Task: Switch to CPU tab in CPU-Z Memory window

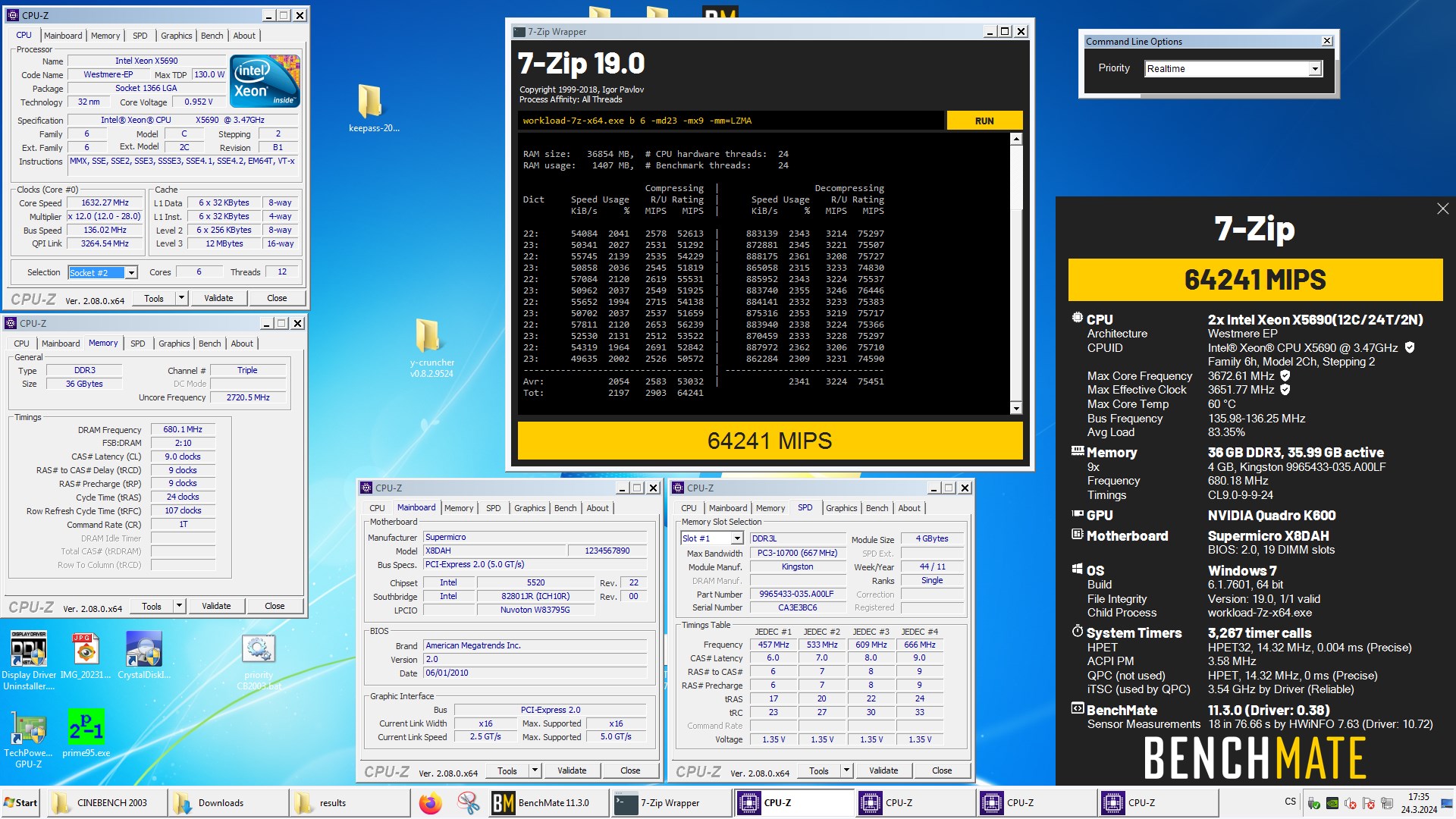Action: (x=22, y=344)
